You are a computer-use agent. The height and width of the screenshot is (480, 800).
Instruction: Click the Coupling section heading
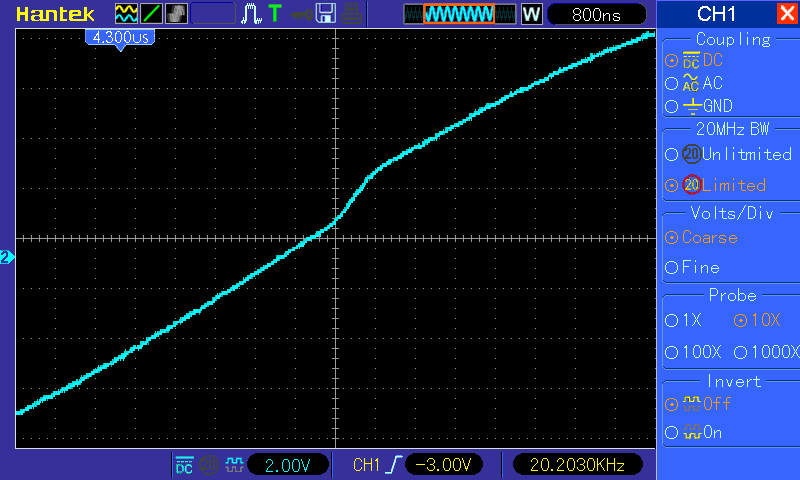[733, 39]
